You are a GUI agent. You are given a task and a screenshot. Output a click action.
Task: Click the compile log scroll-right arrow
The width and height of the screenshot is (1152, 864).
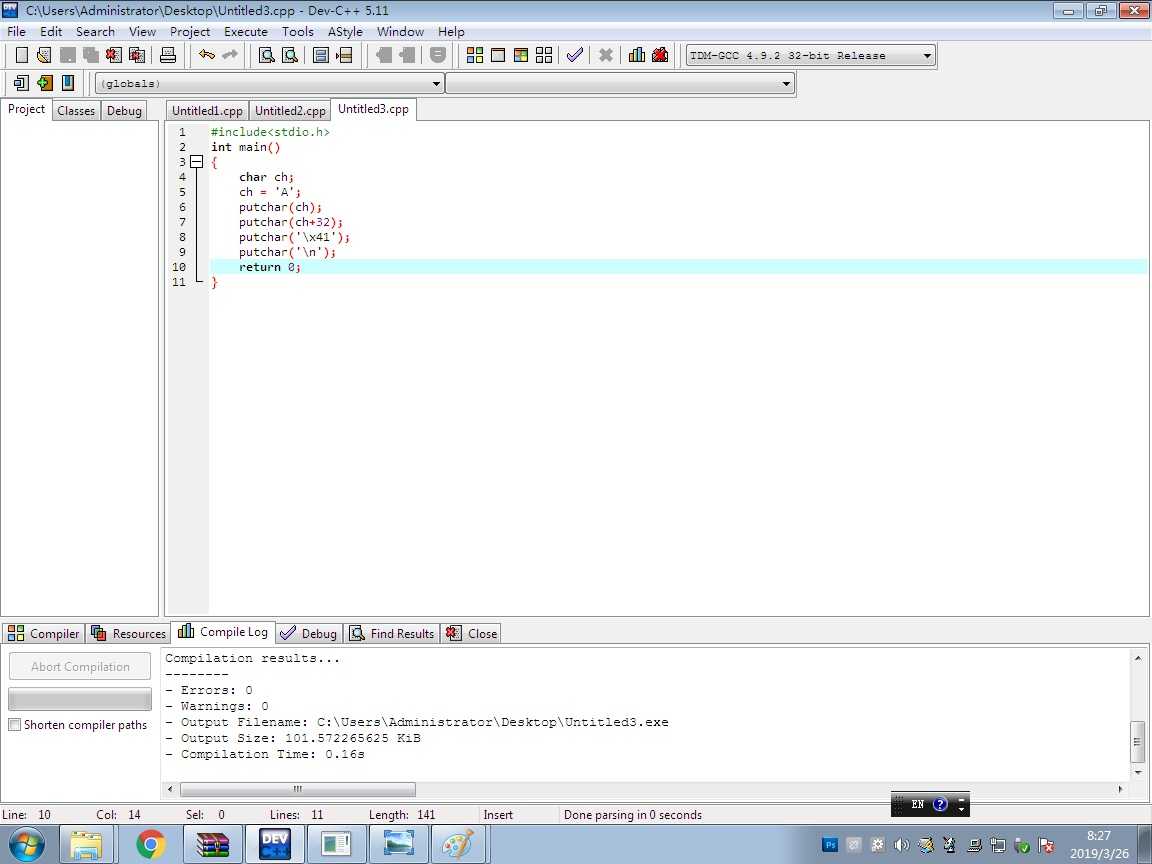click(1120, 789)
